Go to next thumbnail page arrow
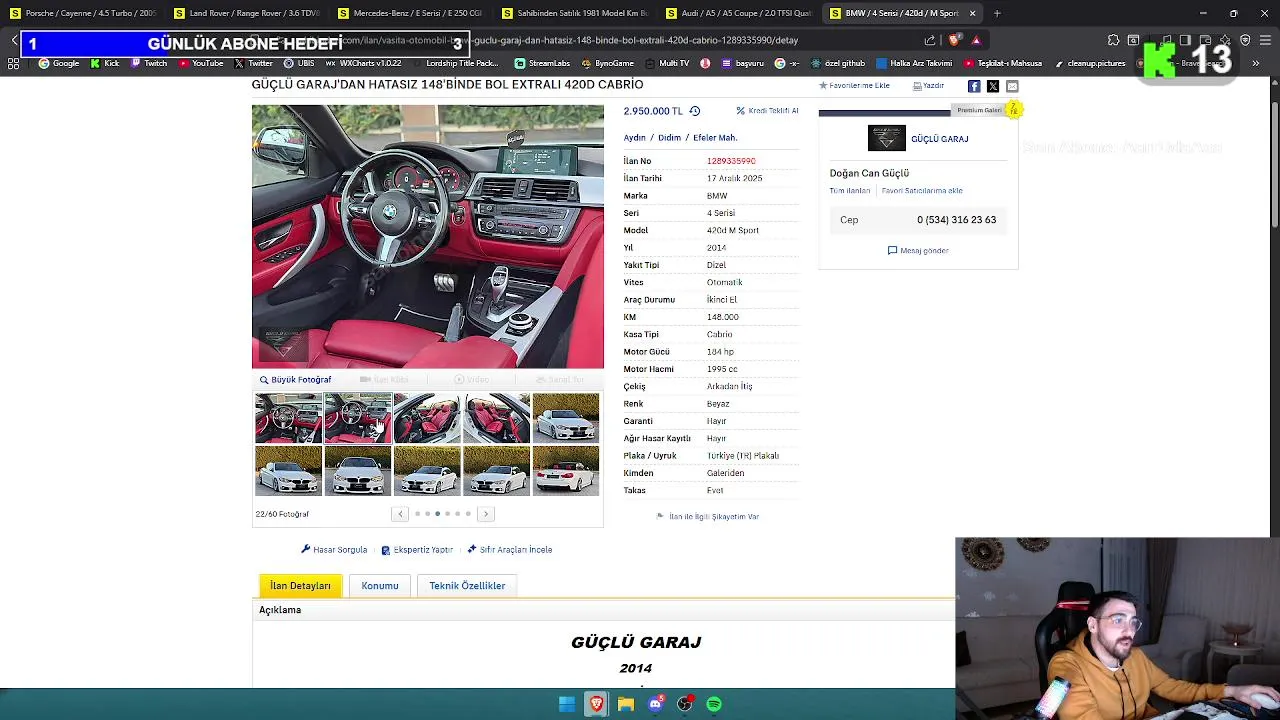Viewport: 1280px width, 720px height. coord(486,514)
